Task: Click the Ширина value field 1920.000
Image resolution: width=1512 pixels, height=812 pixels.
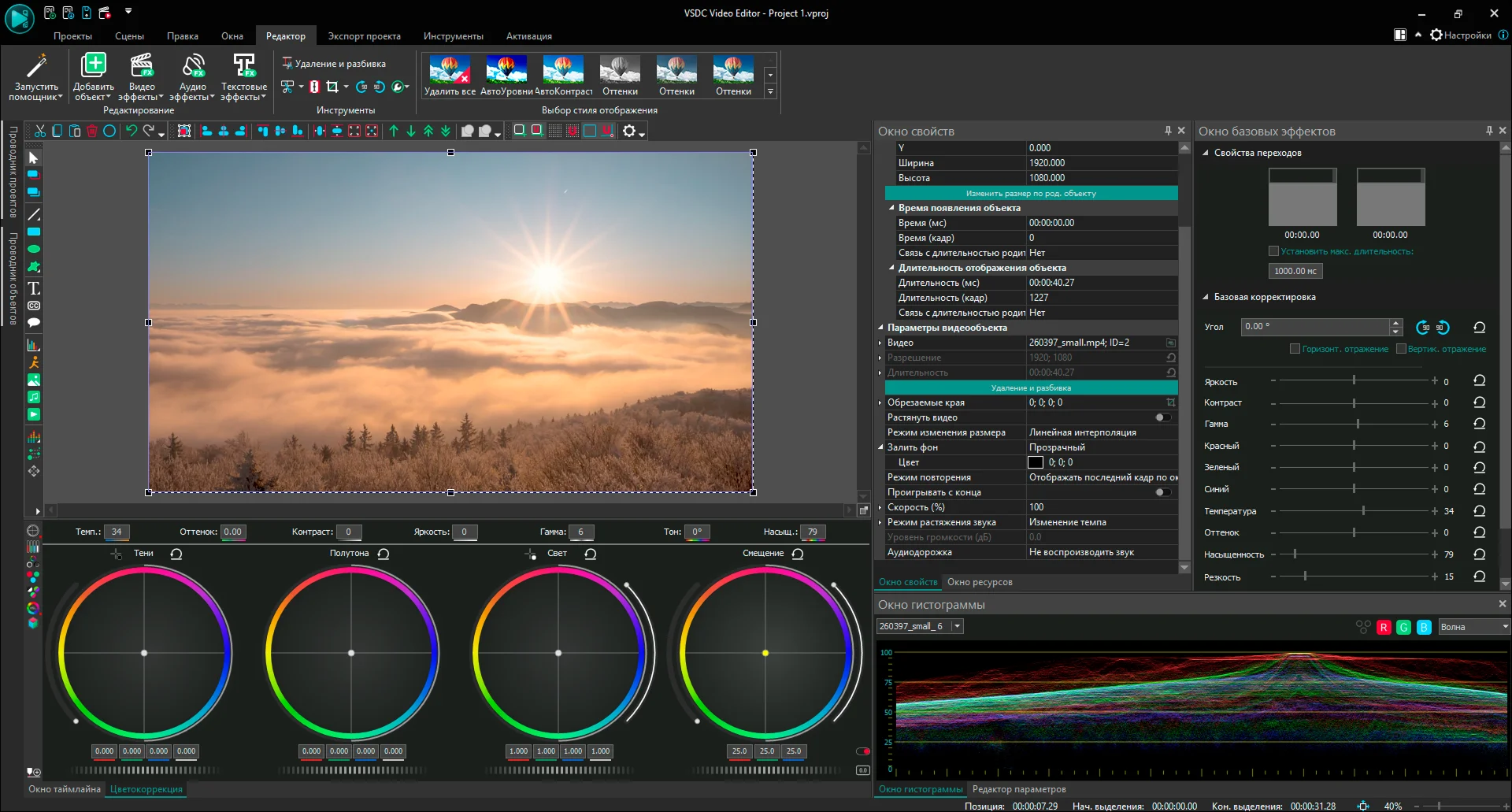Action: click(1102, 163)
